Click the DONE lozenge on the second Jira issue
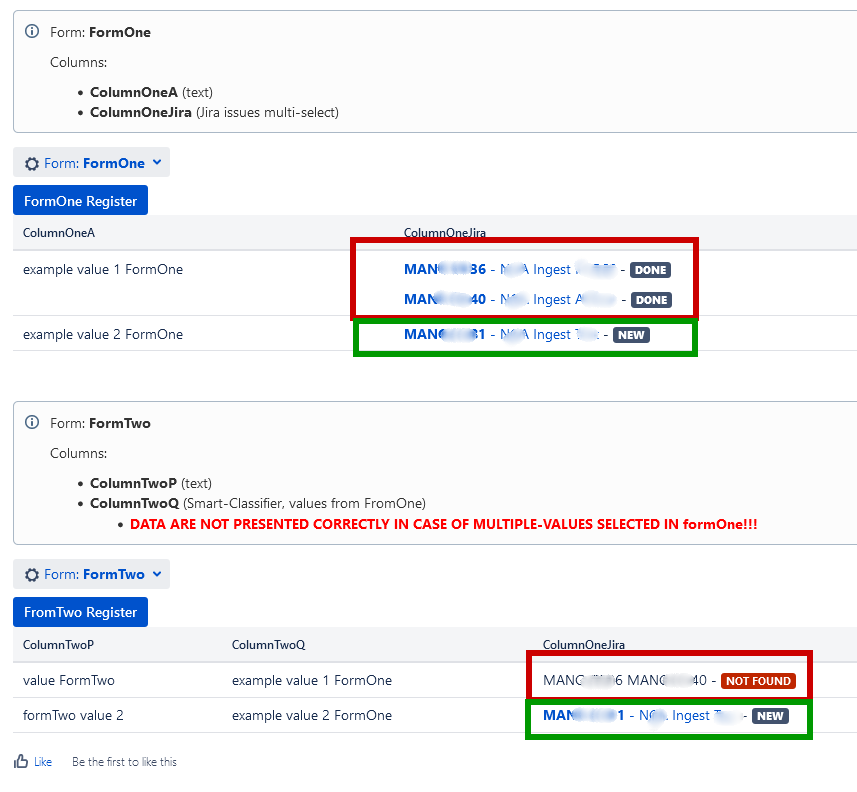 click(x=650, y=299)
